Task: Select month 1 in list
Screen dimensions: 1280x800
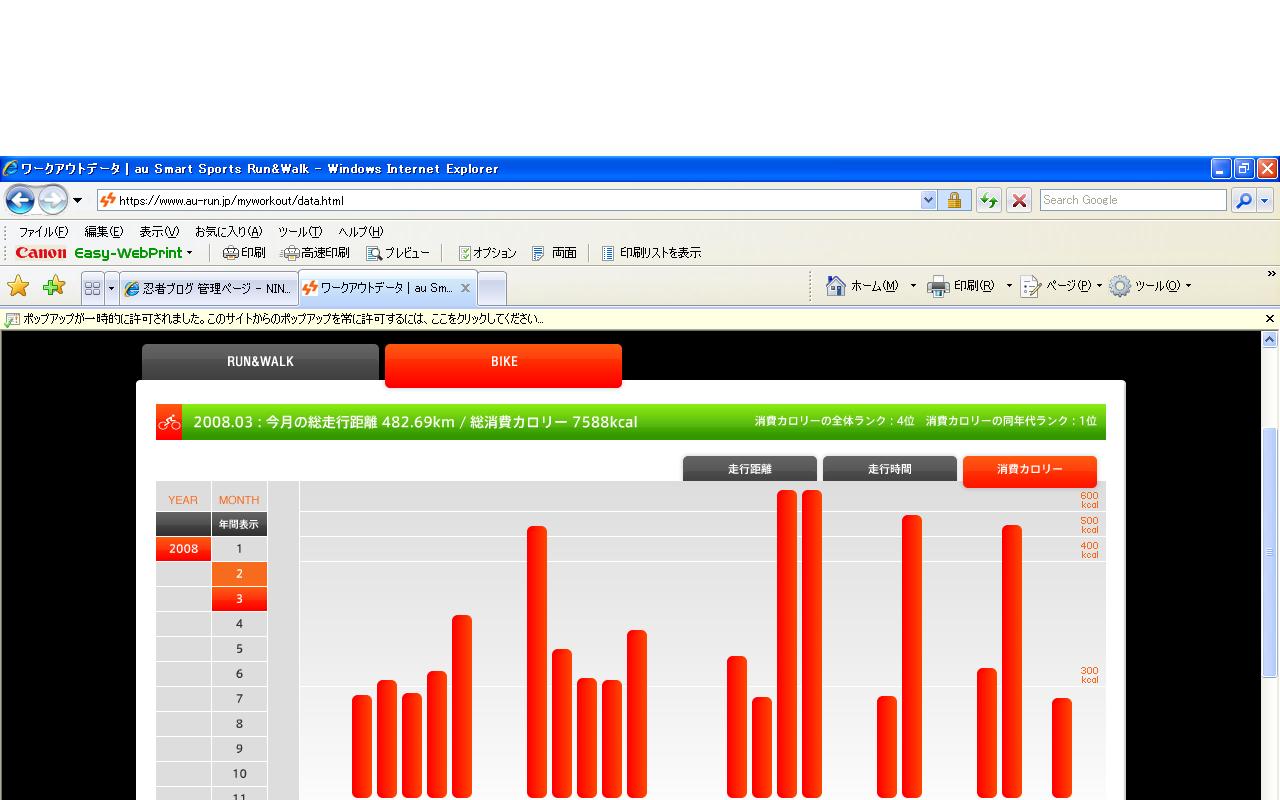Action: (x=239, y=549)
